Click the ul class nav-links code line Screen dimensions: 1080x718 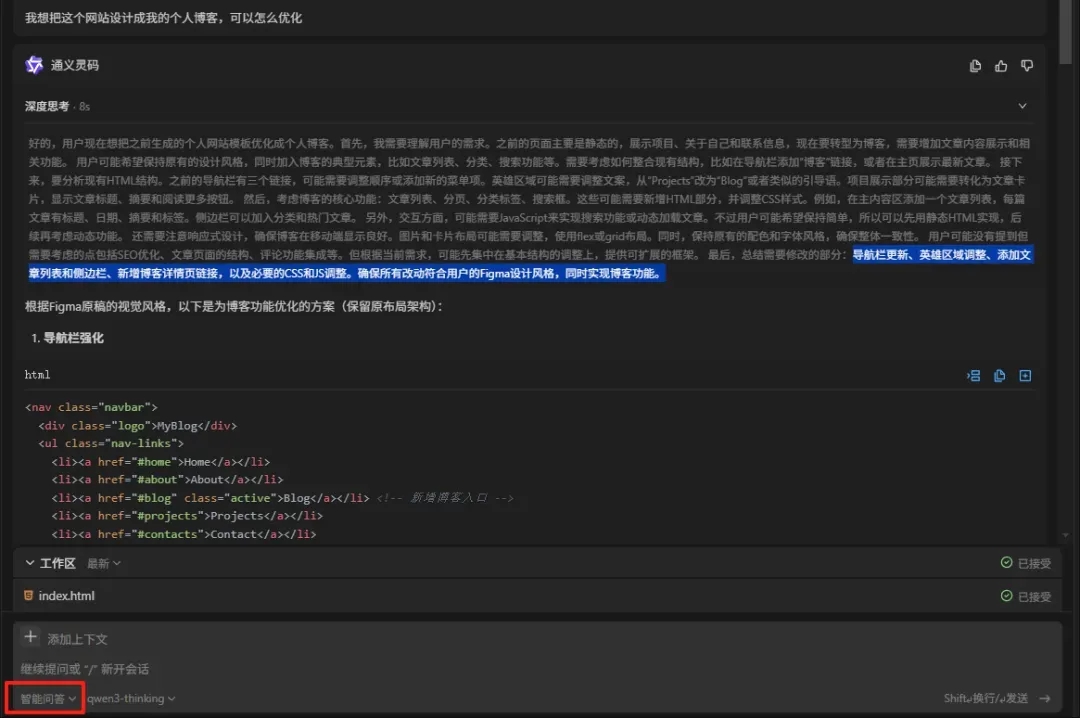111,443
